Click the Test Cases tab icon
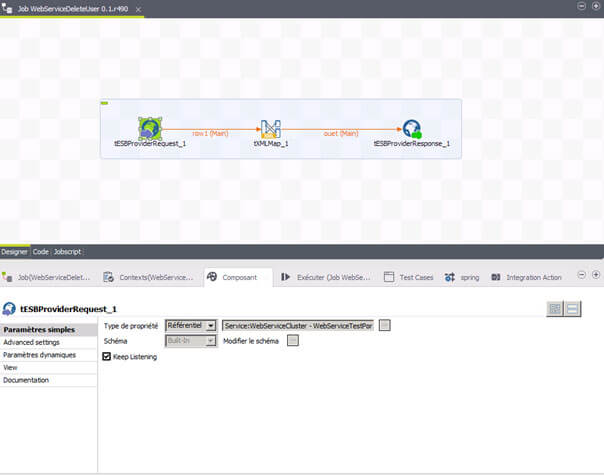 (389, 277)
